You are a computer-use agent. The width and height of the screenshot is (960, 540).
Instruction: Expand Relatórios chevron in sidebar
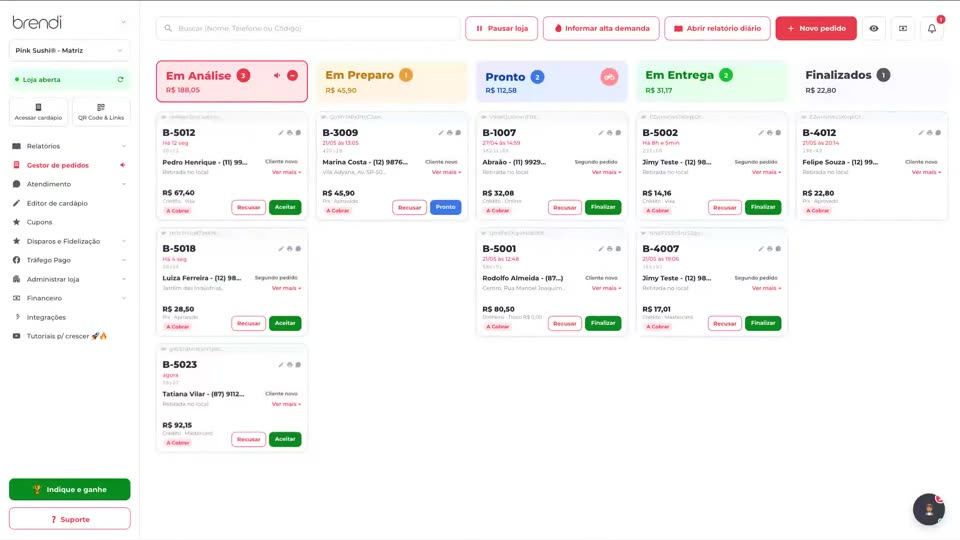click(124, 146)
